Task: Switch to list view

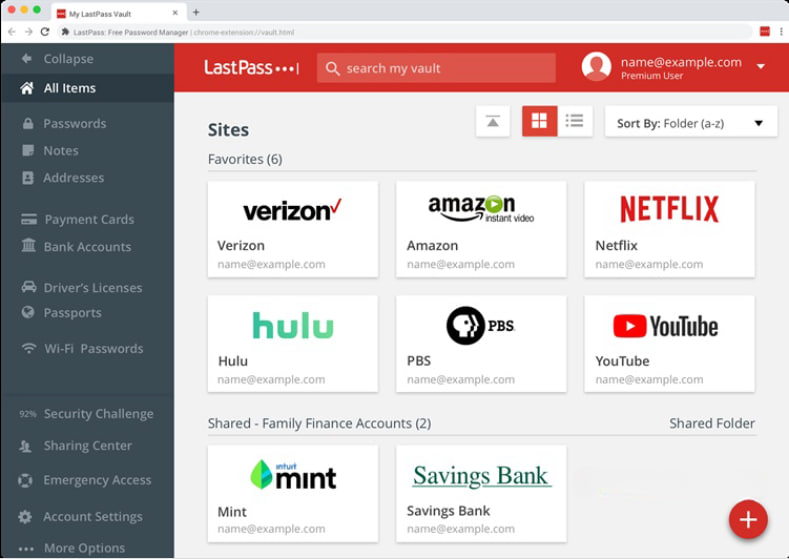Action: [x=575, y=121]
